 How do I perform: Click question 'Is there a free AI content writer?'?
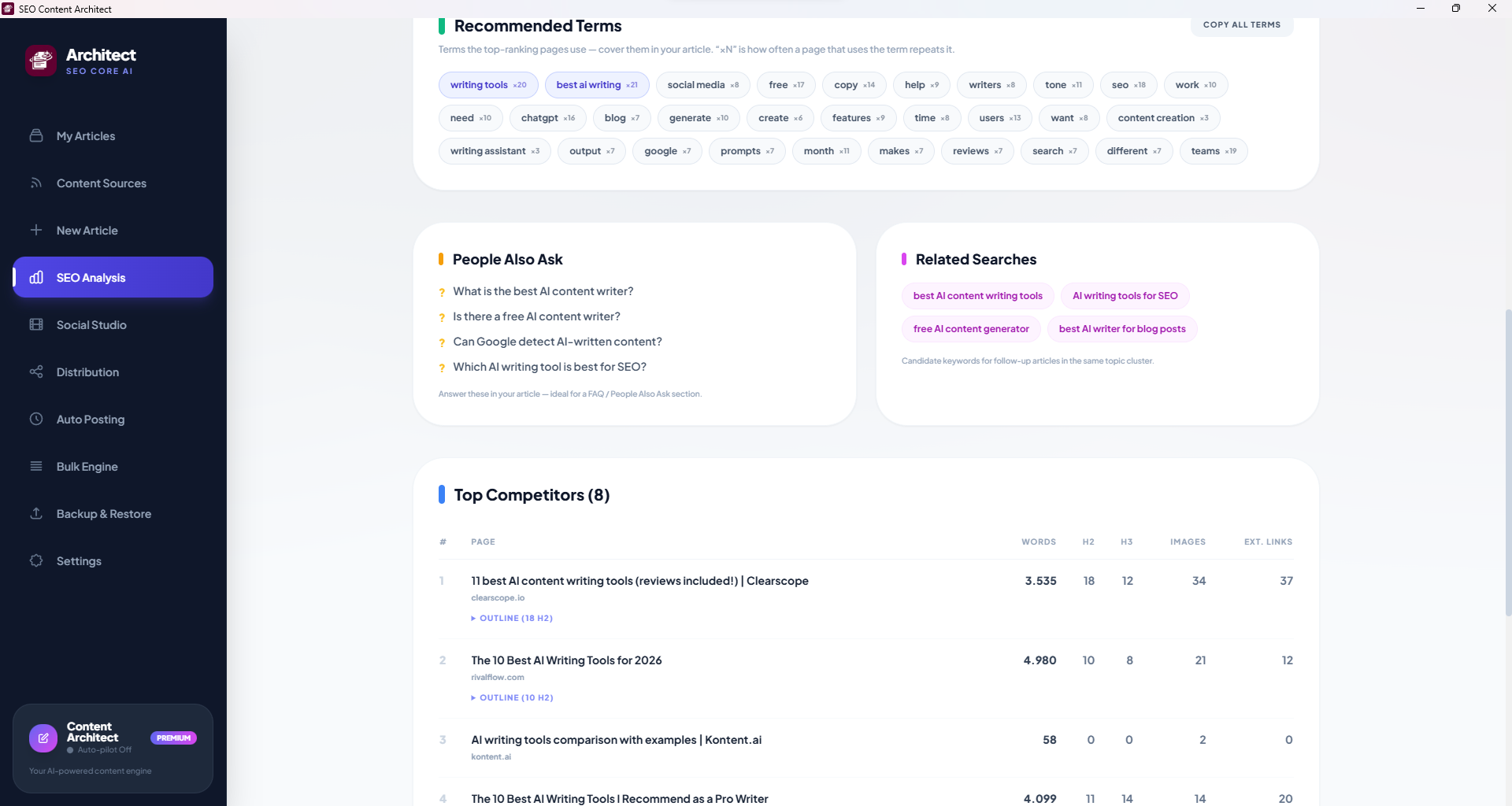(x=536, y=316)
